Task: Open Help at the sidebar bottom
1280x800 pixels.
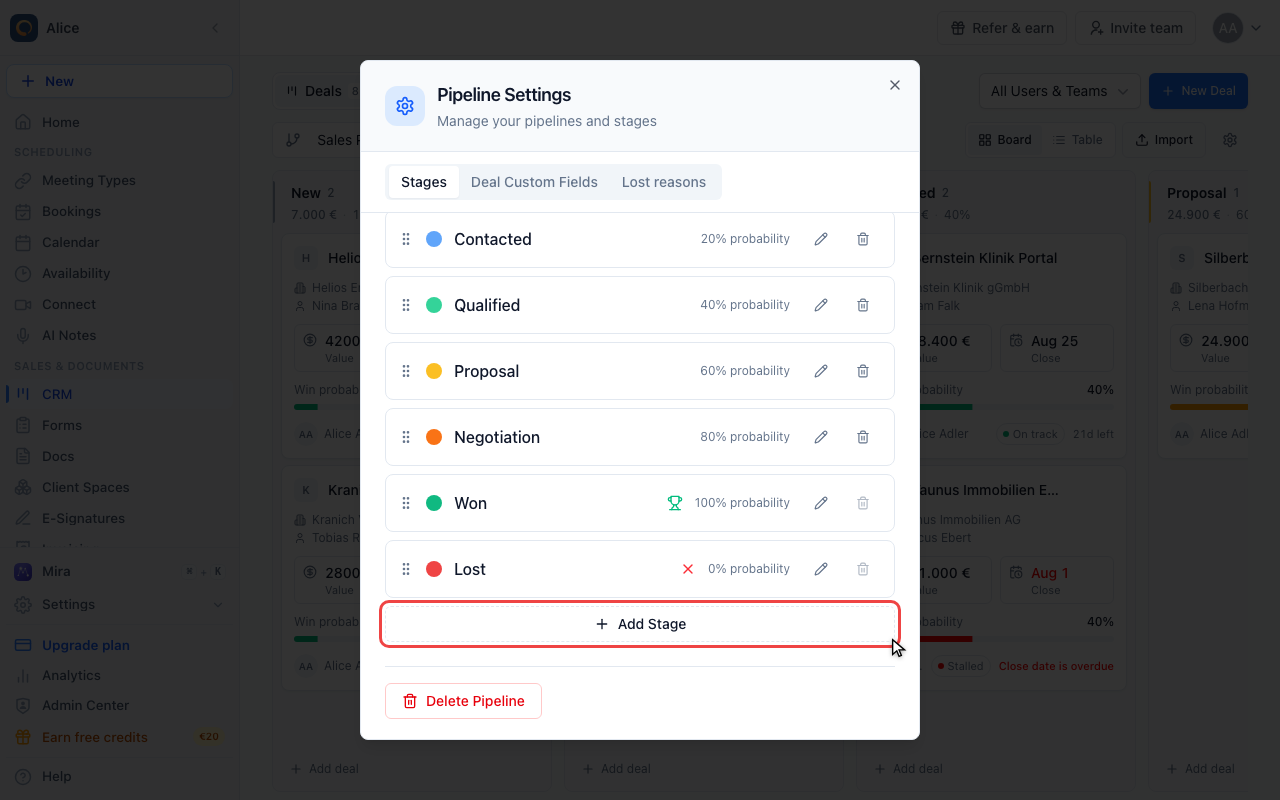Action: [120, 776]
